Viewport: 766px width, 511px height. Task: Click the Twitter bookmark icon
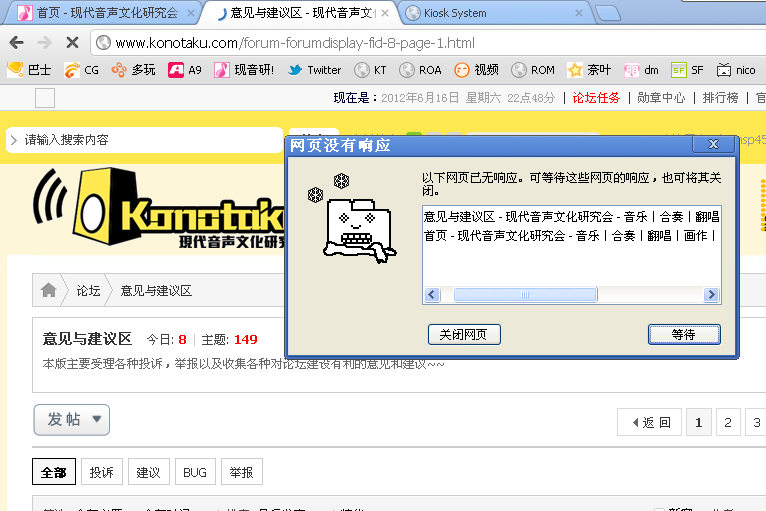[295, 70]
